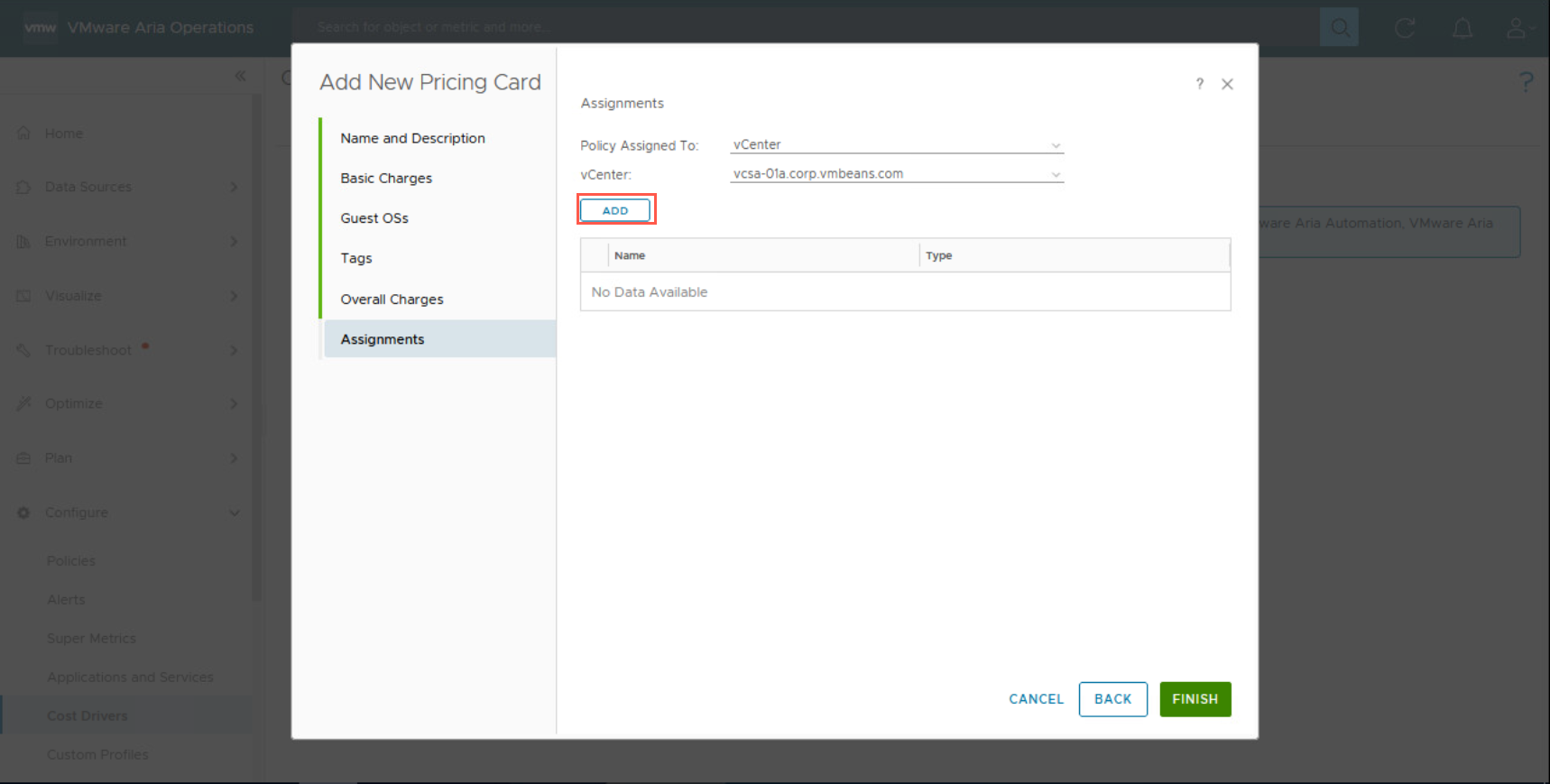
Task: Click the FINISH button
Action: coord(1195,699)
